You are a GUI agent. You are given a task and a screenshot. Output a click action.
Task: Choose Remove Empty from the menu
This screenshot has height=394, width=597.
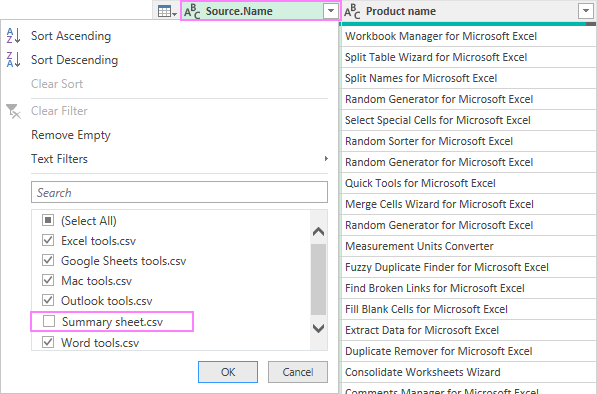pos(70,135)
